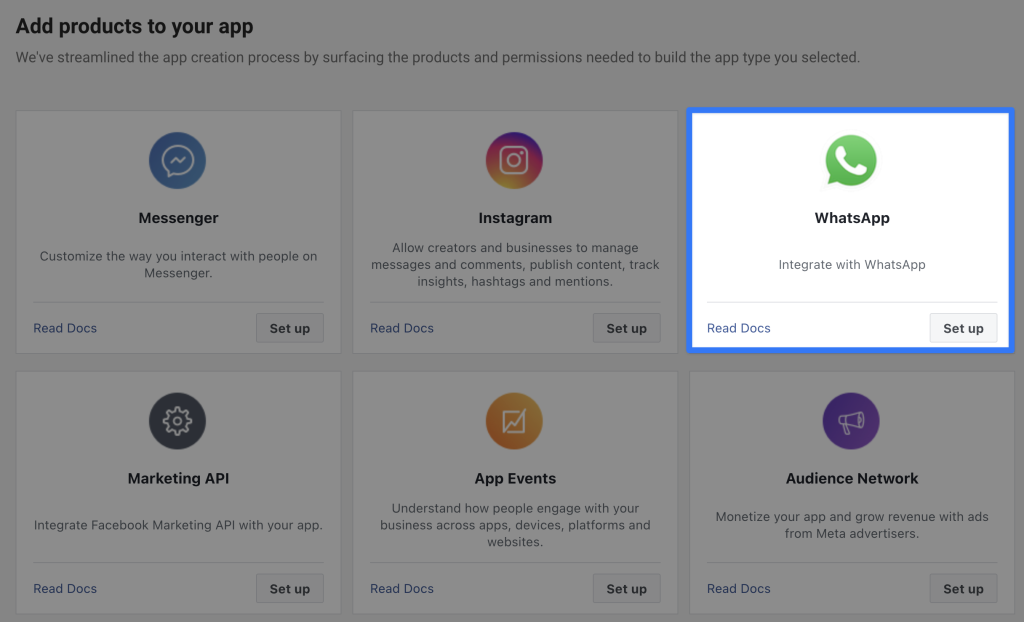Click the Instagram product card
The image size is (1024, 622).
click(x=514, y=230)
